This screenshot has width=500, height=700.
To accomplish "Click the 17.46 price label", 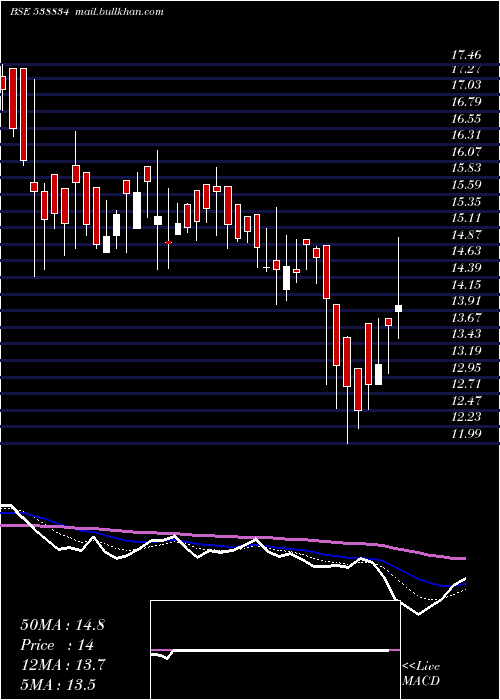I will click(x=466, y=55).
